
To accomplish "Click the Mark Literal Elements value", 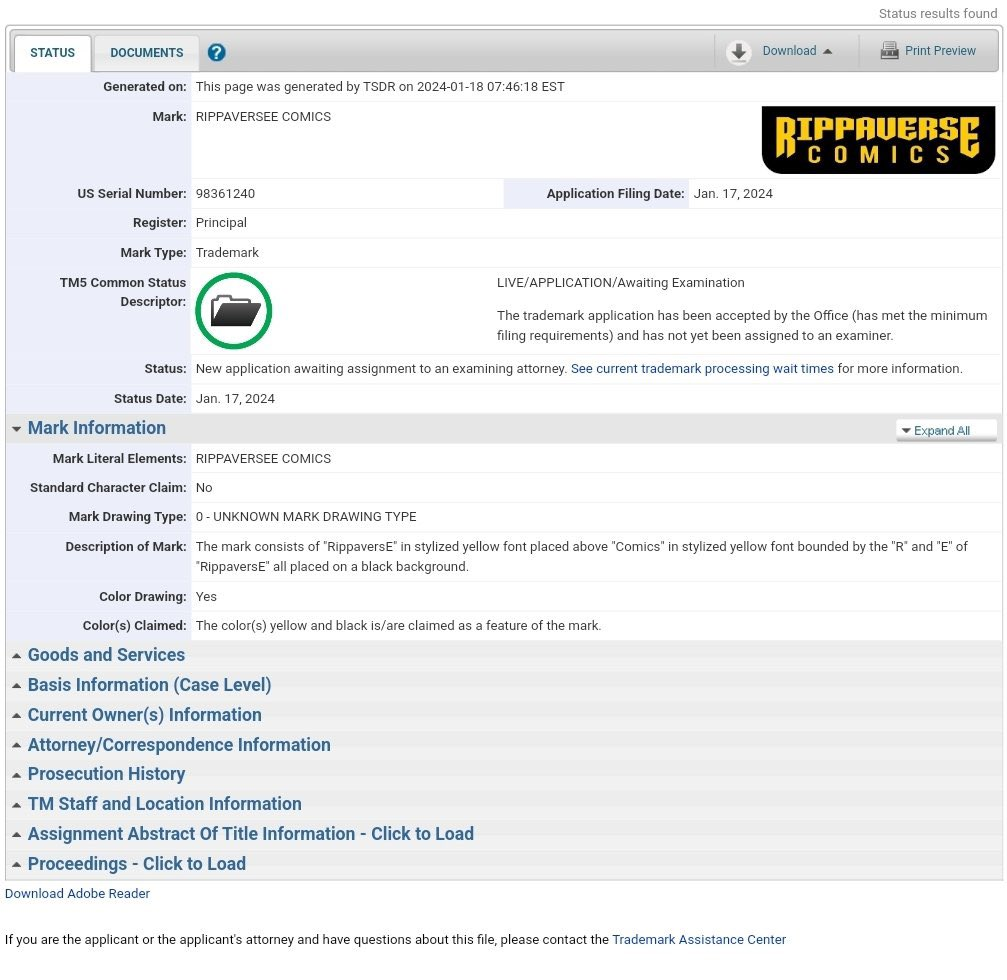I will pyautogui.click(x=263, y=459).
